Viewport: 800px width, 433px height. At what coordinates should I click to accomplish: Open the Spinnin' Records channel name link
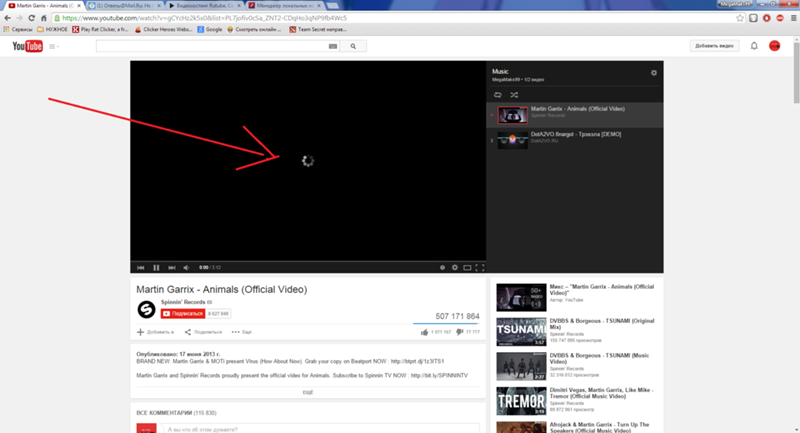tap(183, 302)
